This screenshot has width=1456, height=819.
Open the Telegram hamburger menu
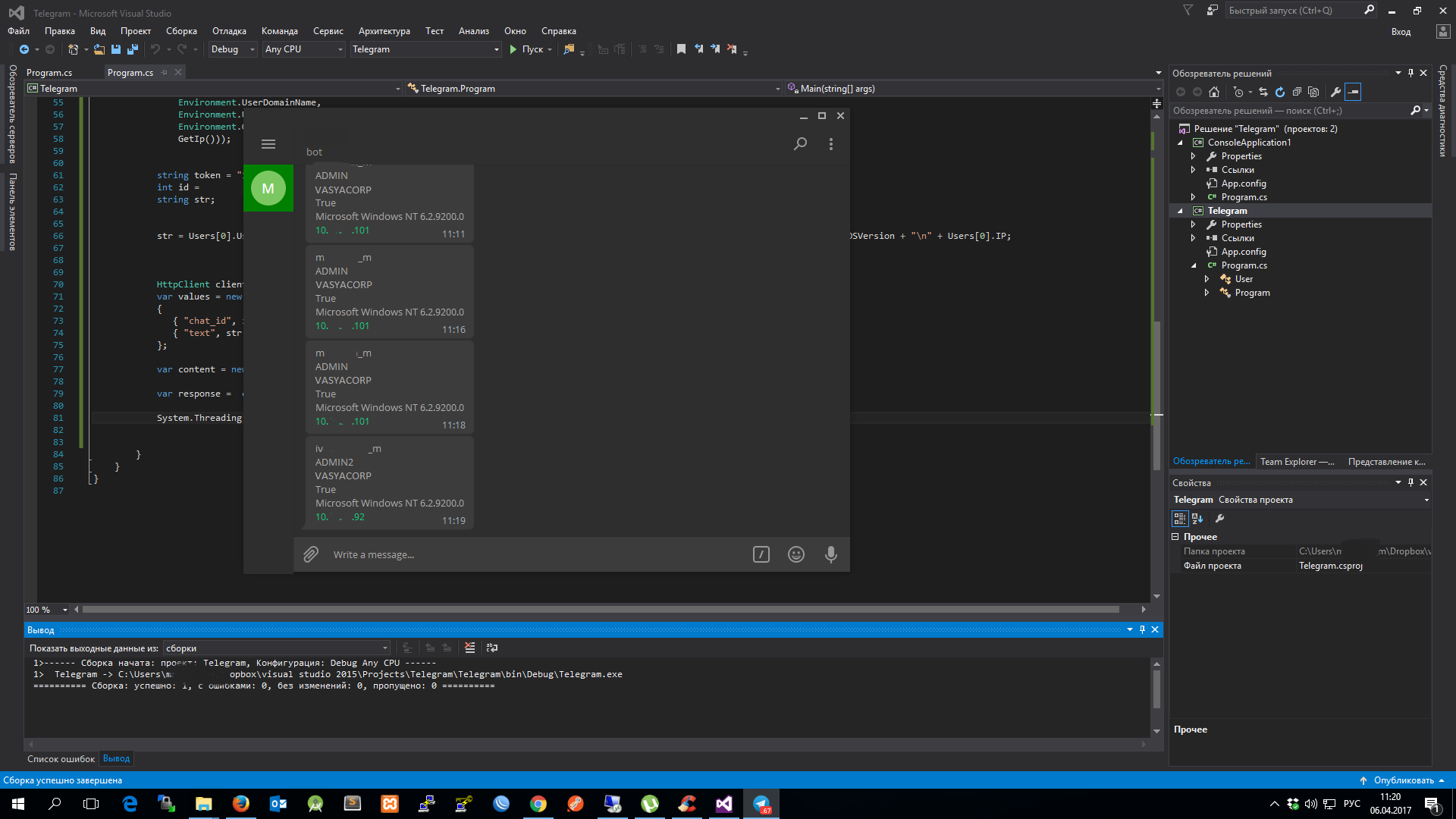268,144
